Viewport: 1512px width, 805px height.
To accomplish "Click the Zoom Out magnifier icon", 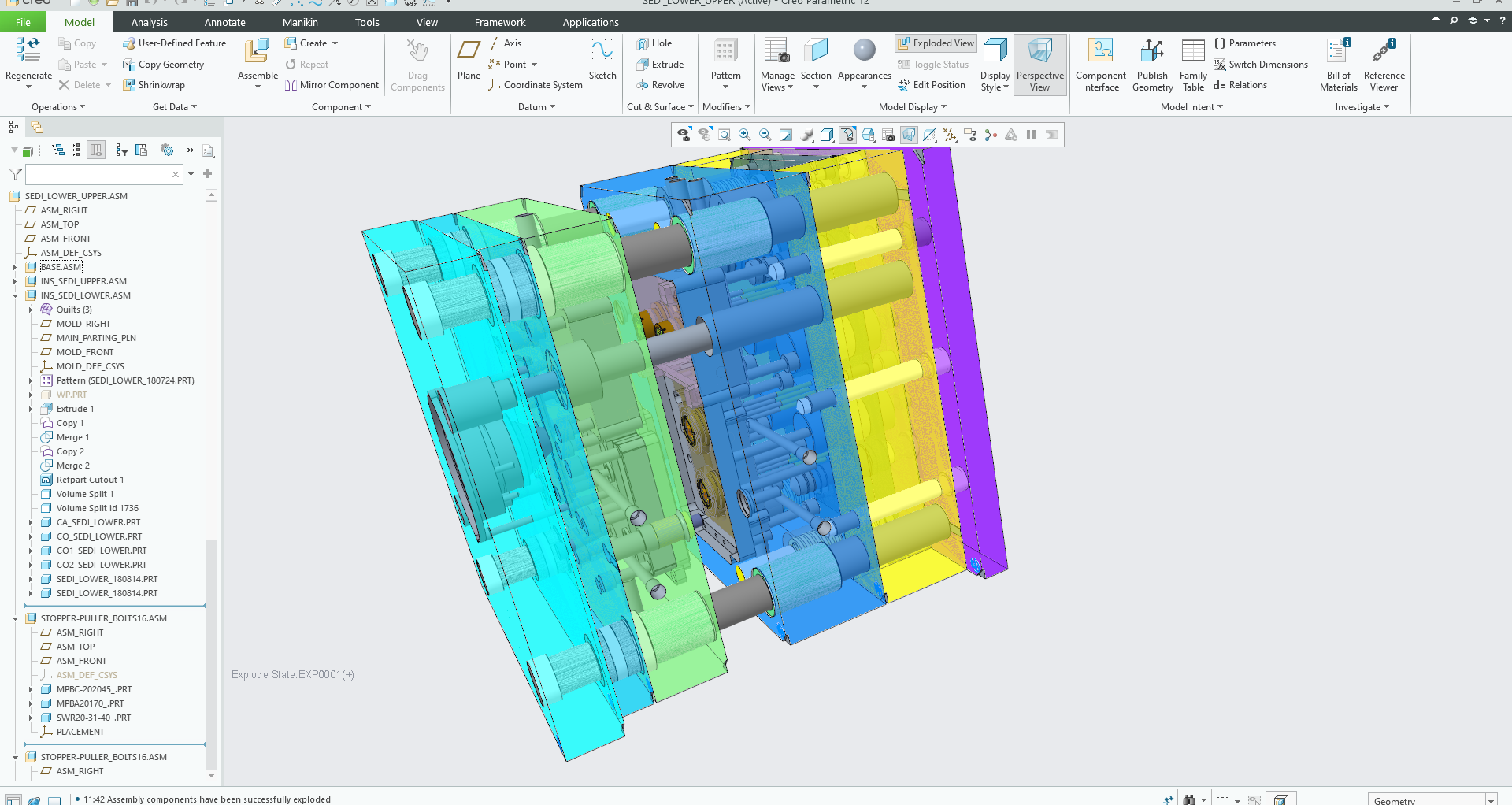I will tap(765, 135).
